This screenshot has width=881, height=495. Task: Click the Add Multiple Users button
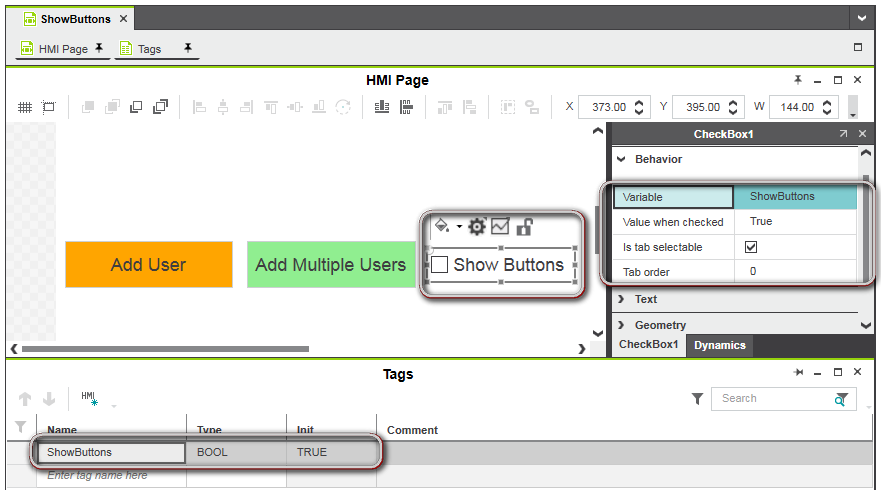[x=330, y=265]
